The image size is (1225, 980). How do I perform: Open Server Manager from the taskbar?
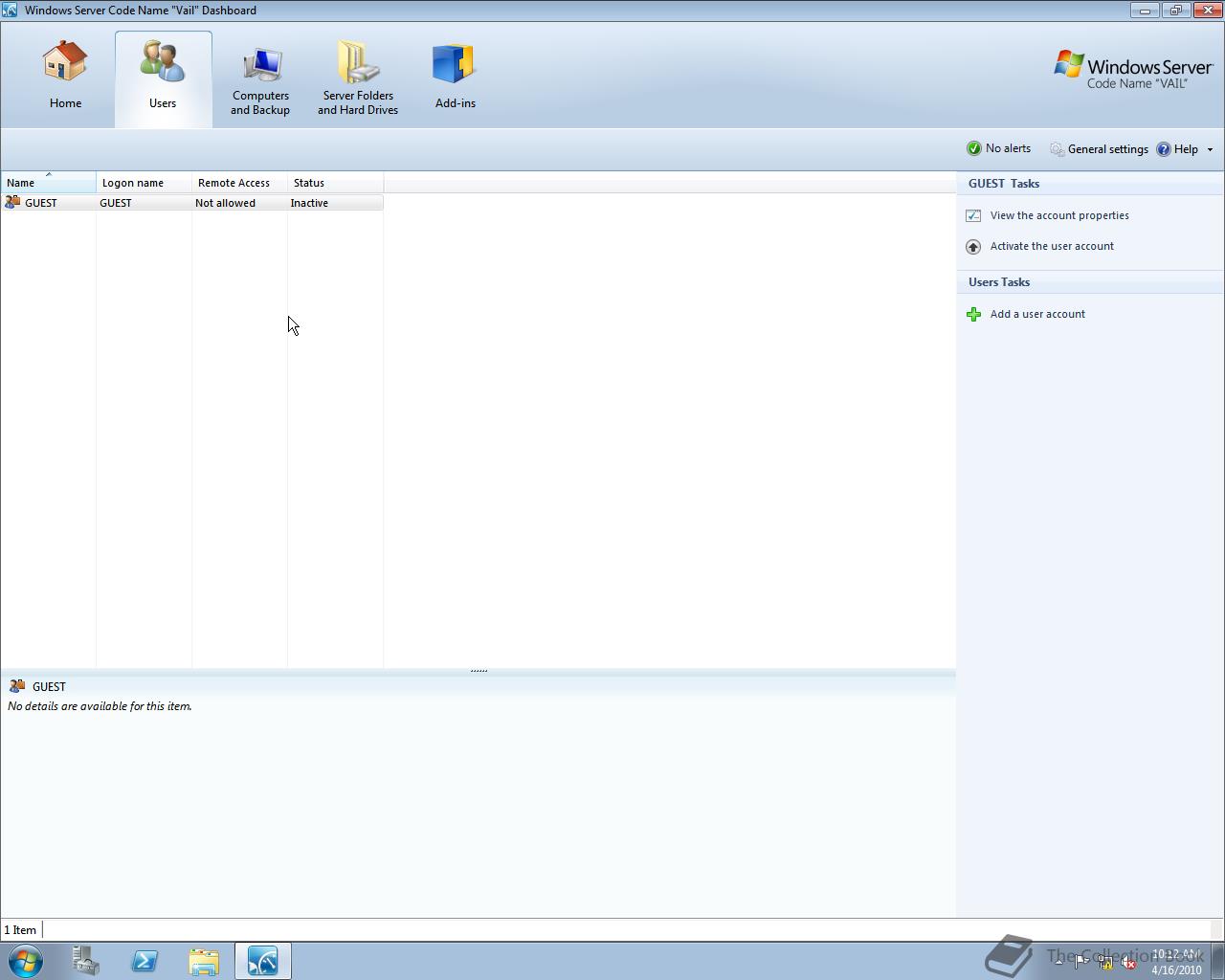click(x=86, y=961)
